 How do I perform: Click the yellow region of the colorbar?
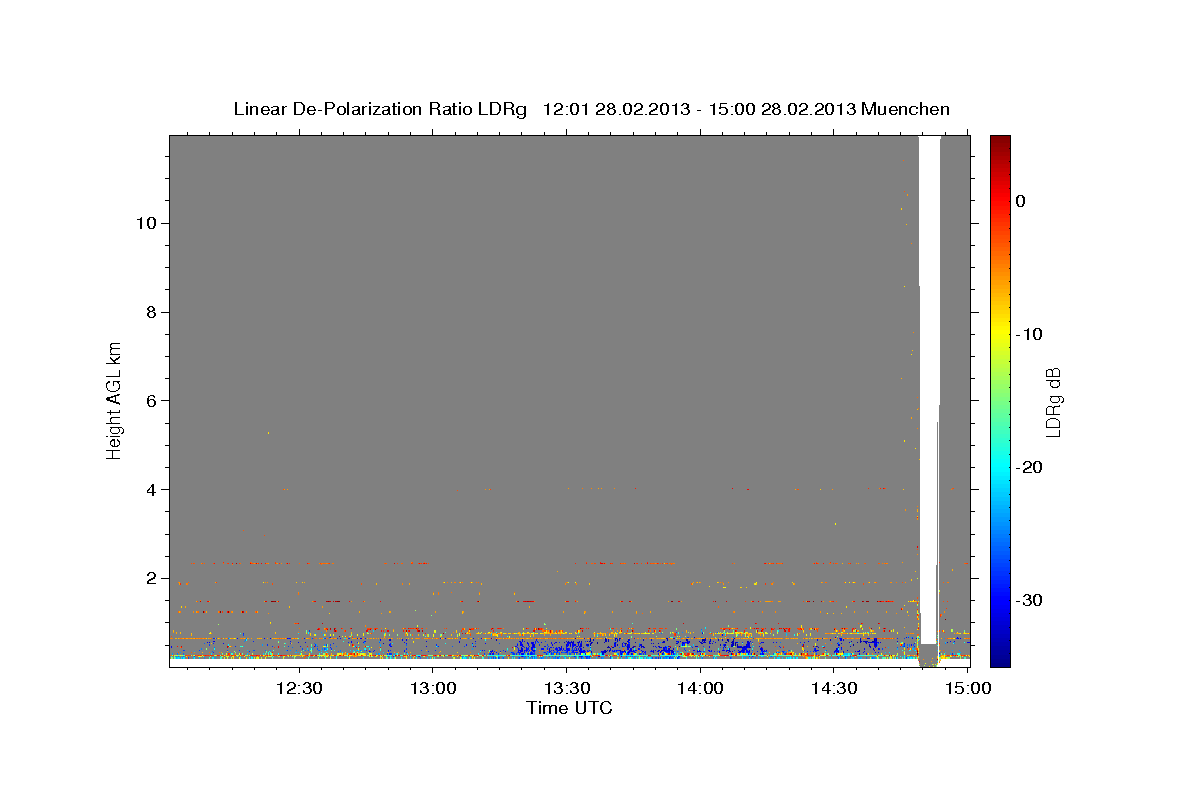coord(1000,335)
